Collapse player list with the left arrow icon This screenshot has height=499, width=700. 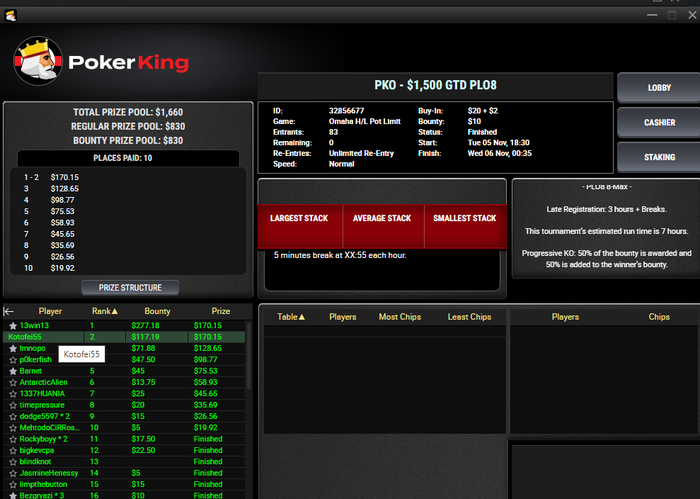pos(8,312)
